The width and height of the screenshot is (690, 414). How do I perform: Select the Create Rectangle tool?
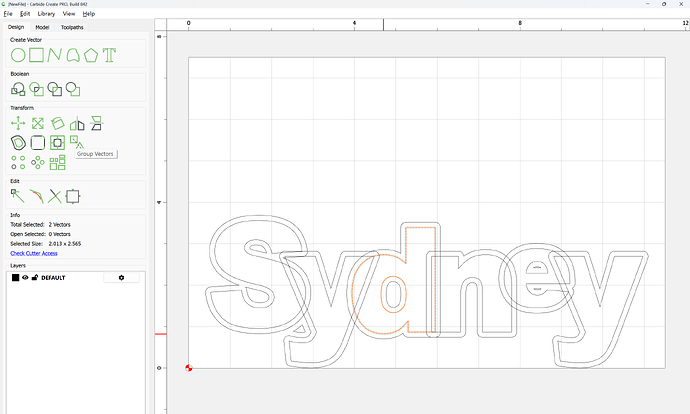[x=36, y=55]
